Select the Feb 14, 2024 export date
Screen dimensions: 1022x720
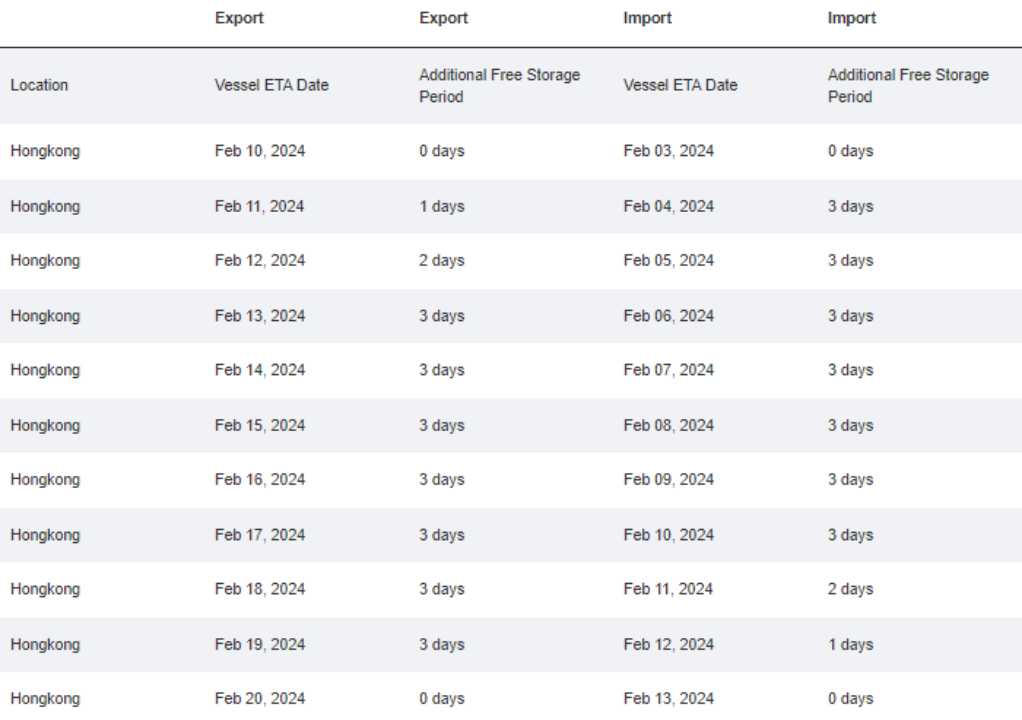tap(260, 371)
